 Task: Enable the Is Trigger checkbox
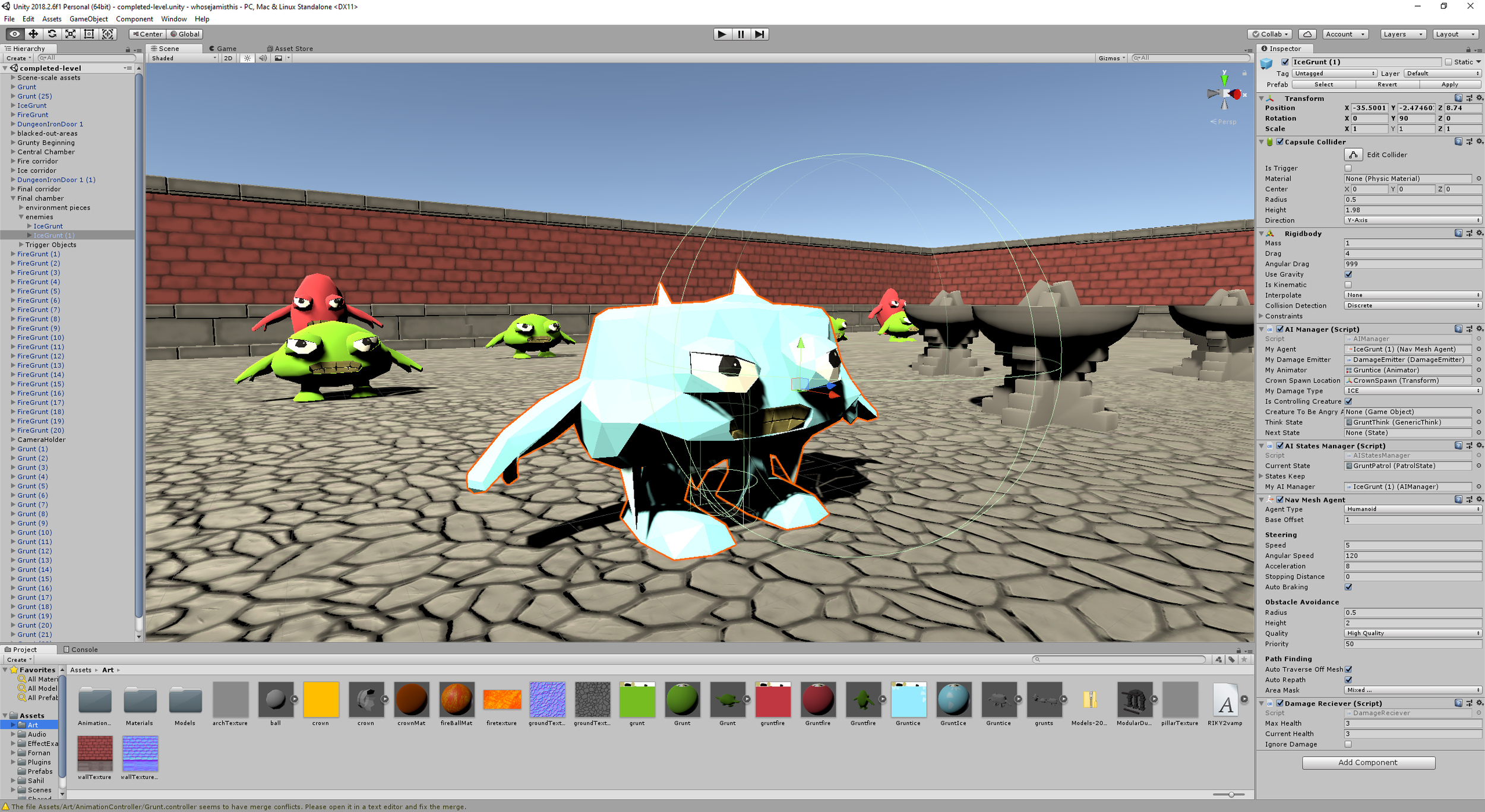tap(1348, 168)
